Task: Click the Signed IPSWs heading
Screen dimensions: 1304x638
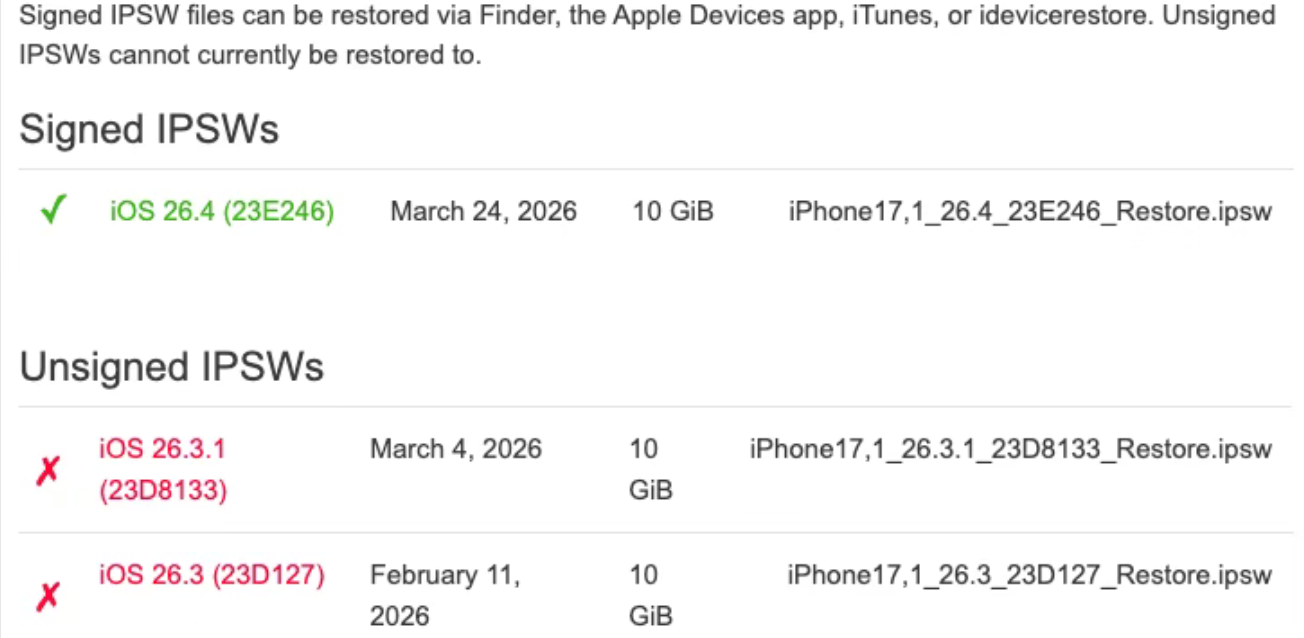Action: pos(149,130)
